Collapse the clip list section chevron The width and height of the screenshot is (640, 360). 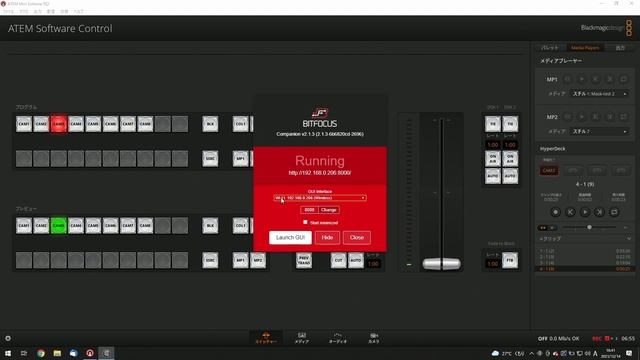629,239
